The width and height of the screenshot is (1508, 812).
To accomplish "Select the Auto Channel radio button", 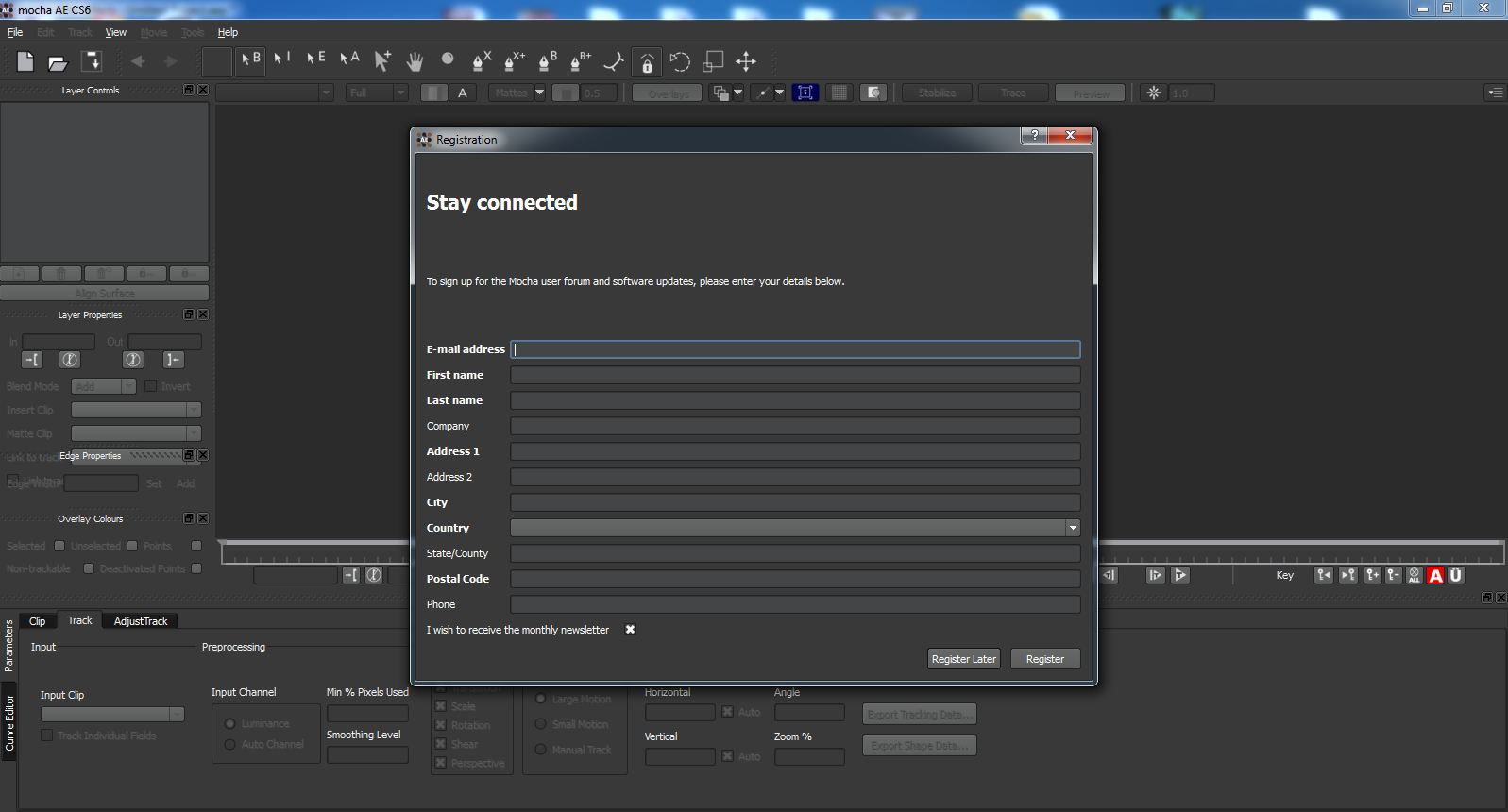I will (x=229, y=744).
